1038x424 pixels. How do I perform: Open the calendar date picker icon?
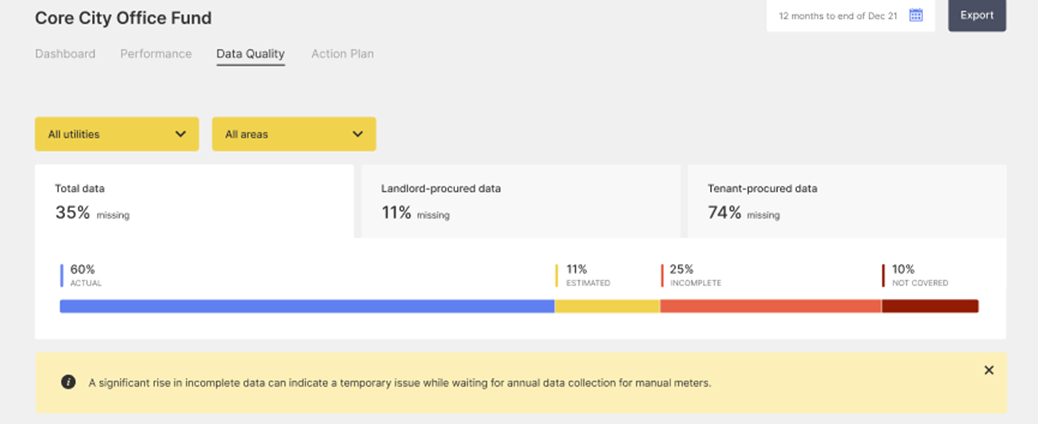pyautogui.click(x=915, y=16)
